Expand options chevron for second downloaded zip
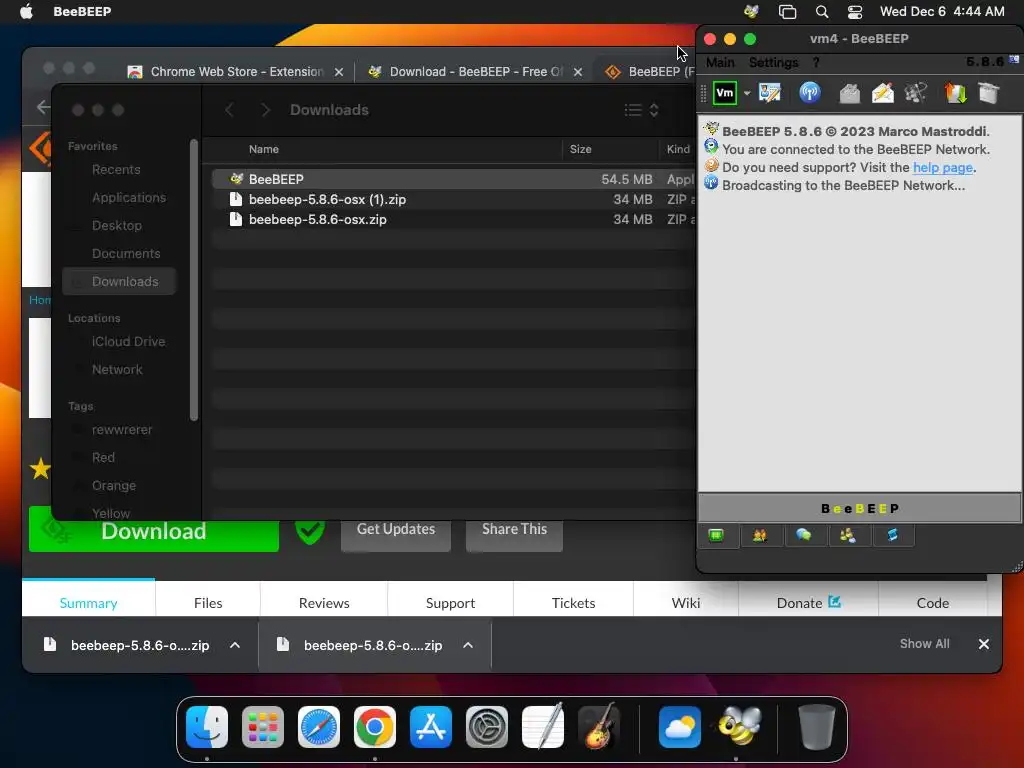 [468, 645]
